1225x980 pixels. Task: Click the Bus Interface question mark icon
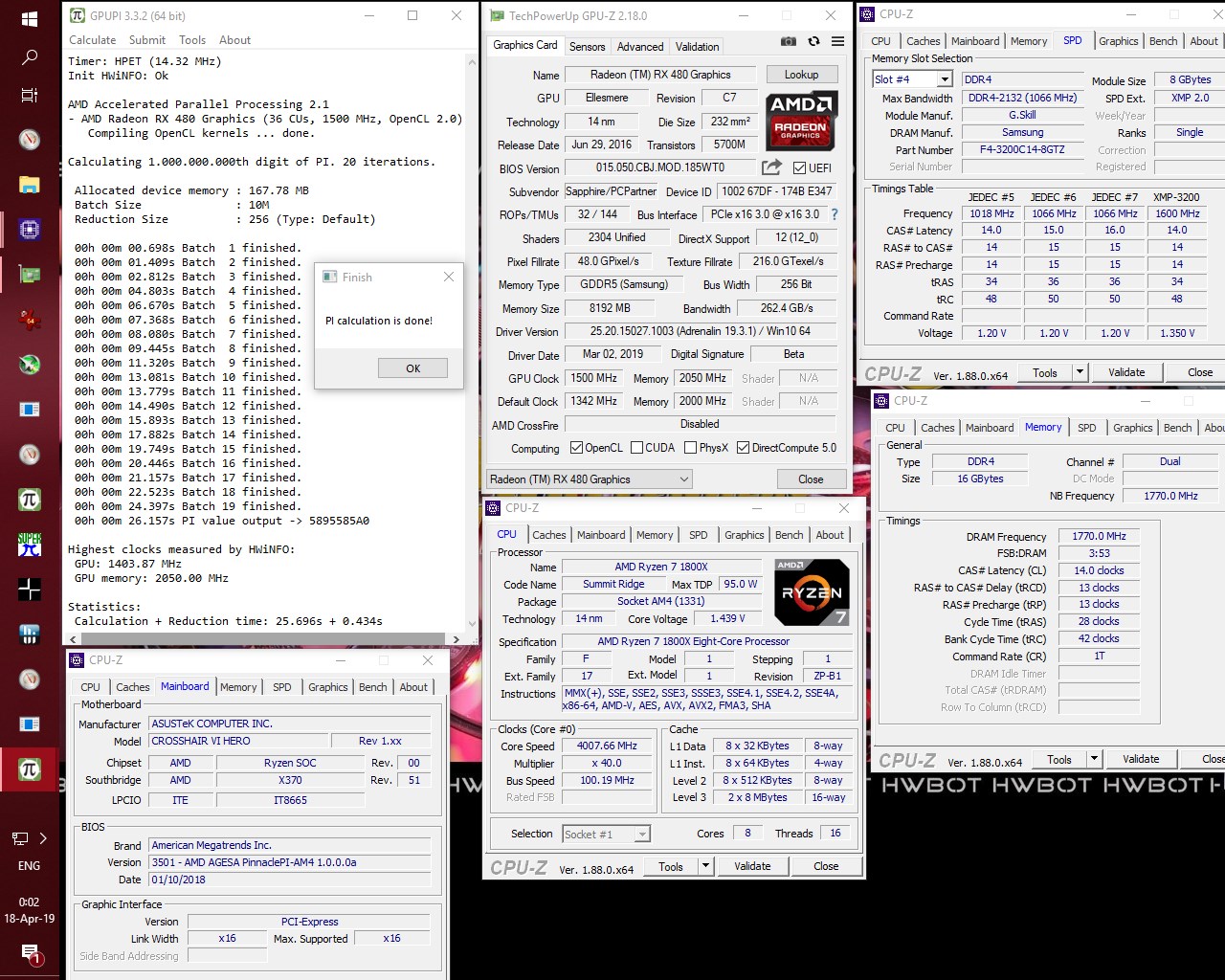(834, 214)
